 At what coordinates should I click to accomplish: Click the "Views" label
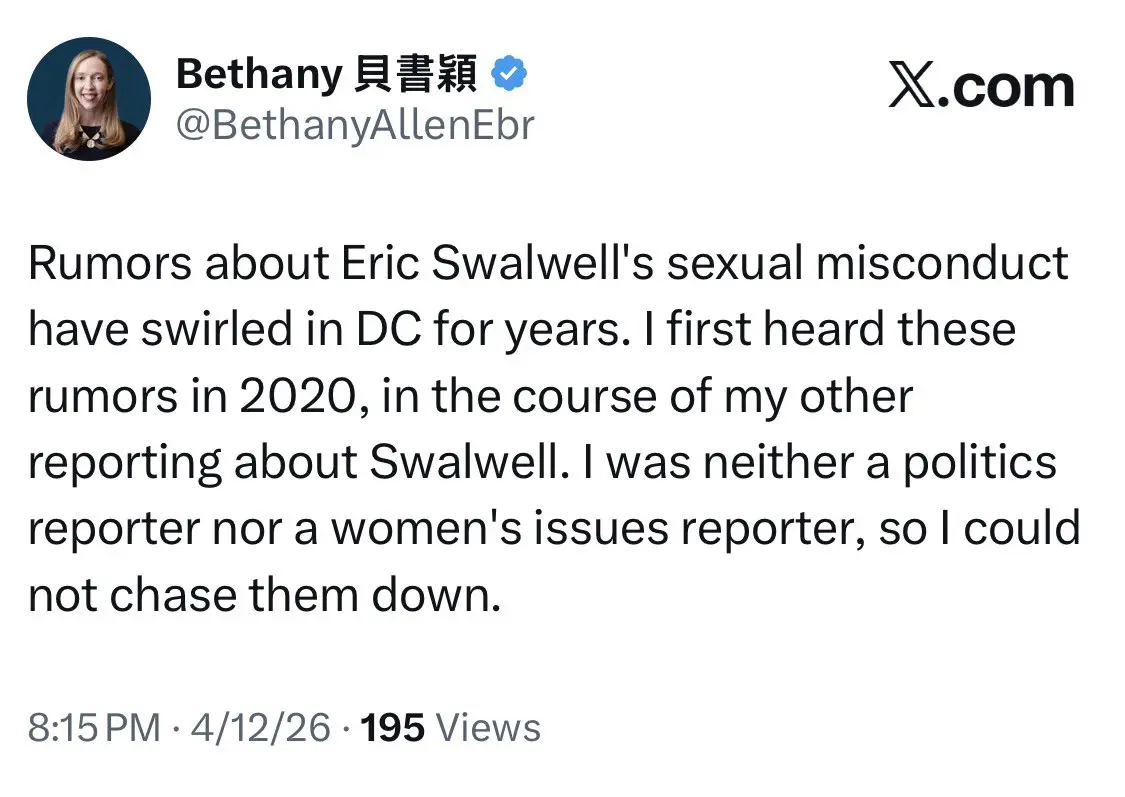click(489, 727)
